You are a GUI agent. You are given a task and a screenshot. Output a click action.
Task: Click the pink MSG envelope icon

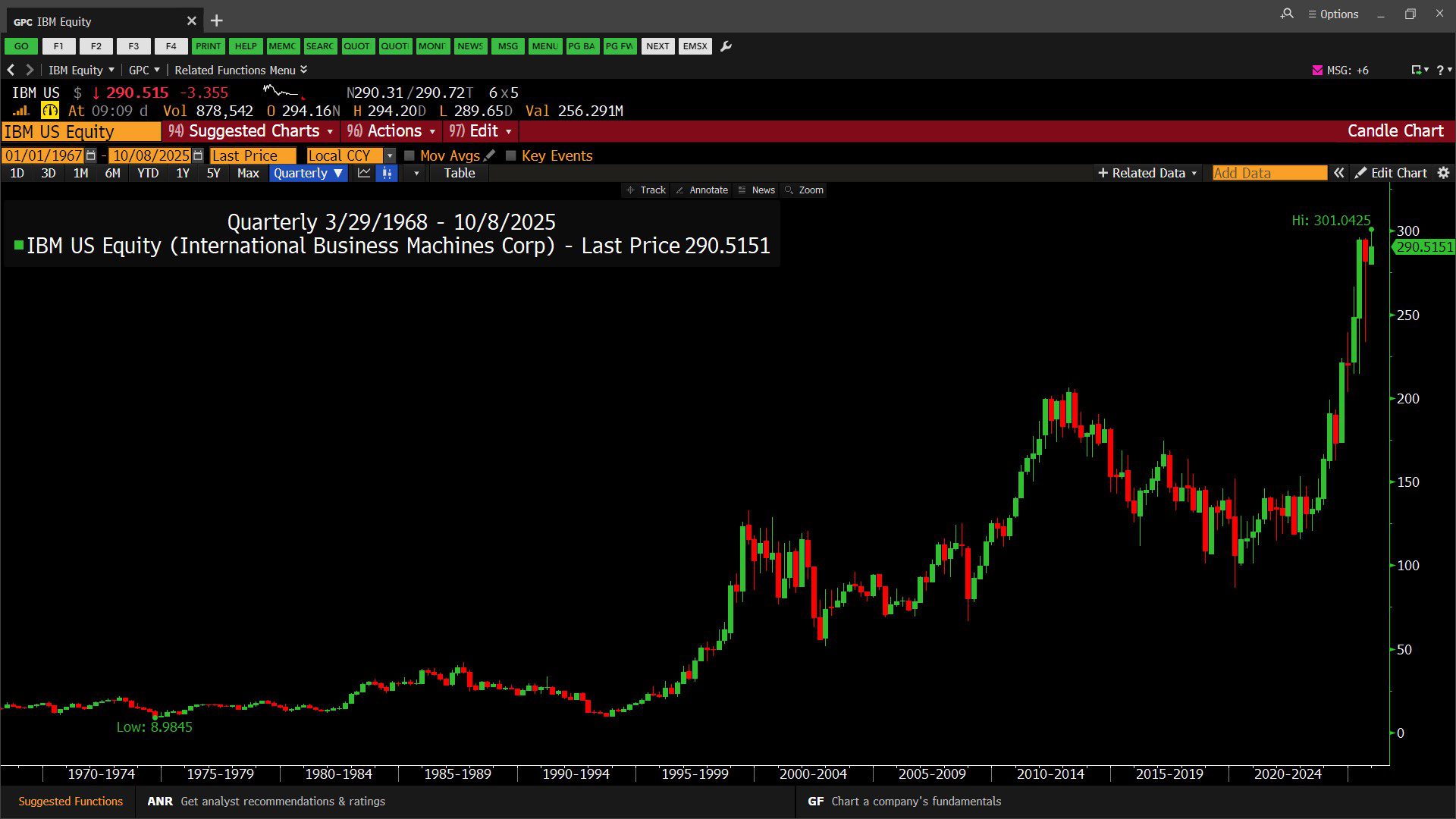1317,70
